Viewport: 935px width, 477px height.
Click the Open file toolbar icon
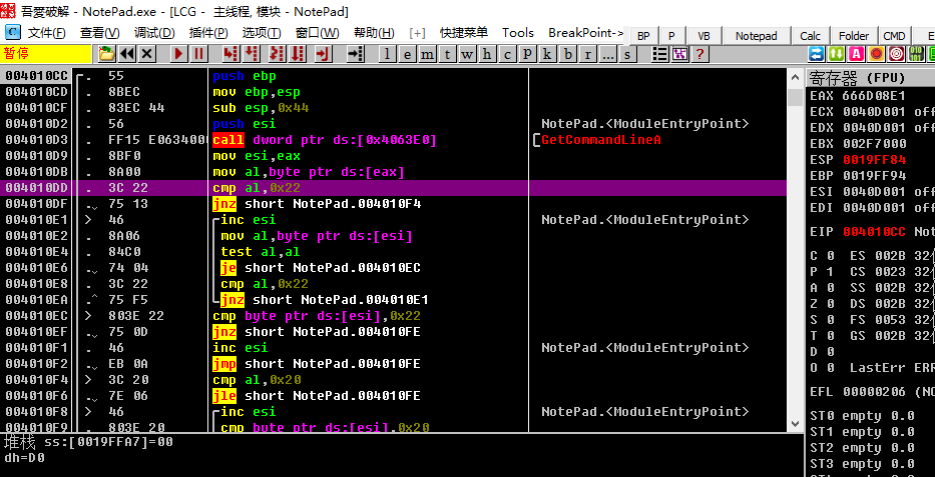(106, 54)
